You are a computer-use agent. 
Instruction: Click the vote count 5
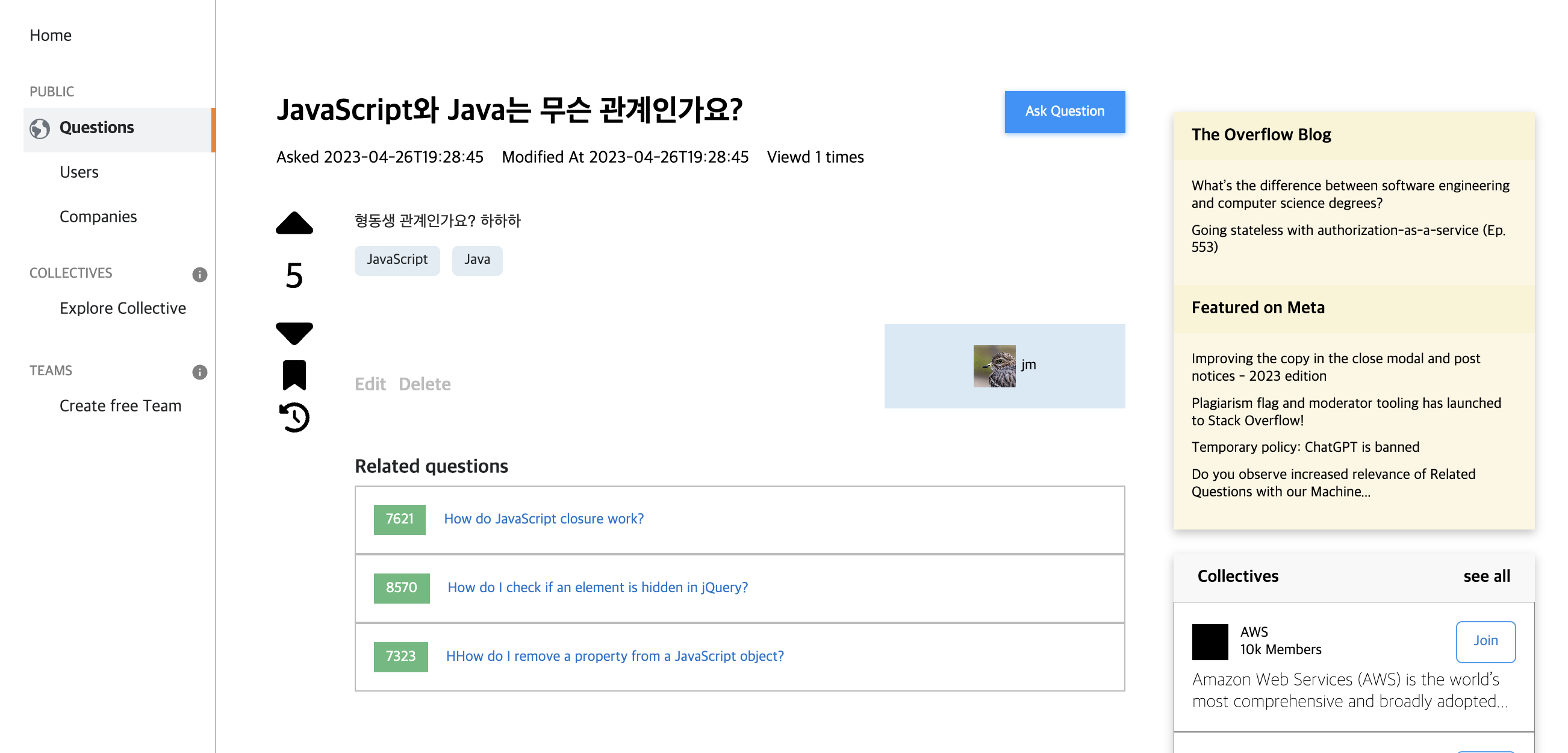(294, 276)
